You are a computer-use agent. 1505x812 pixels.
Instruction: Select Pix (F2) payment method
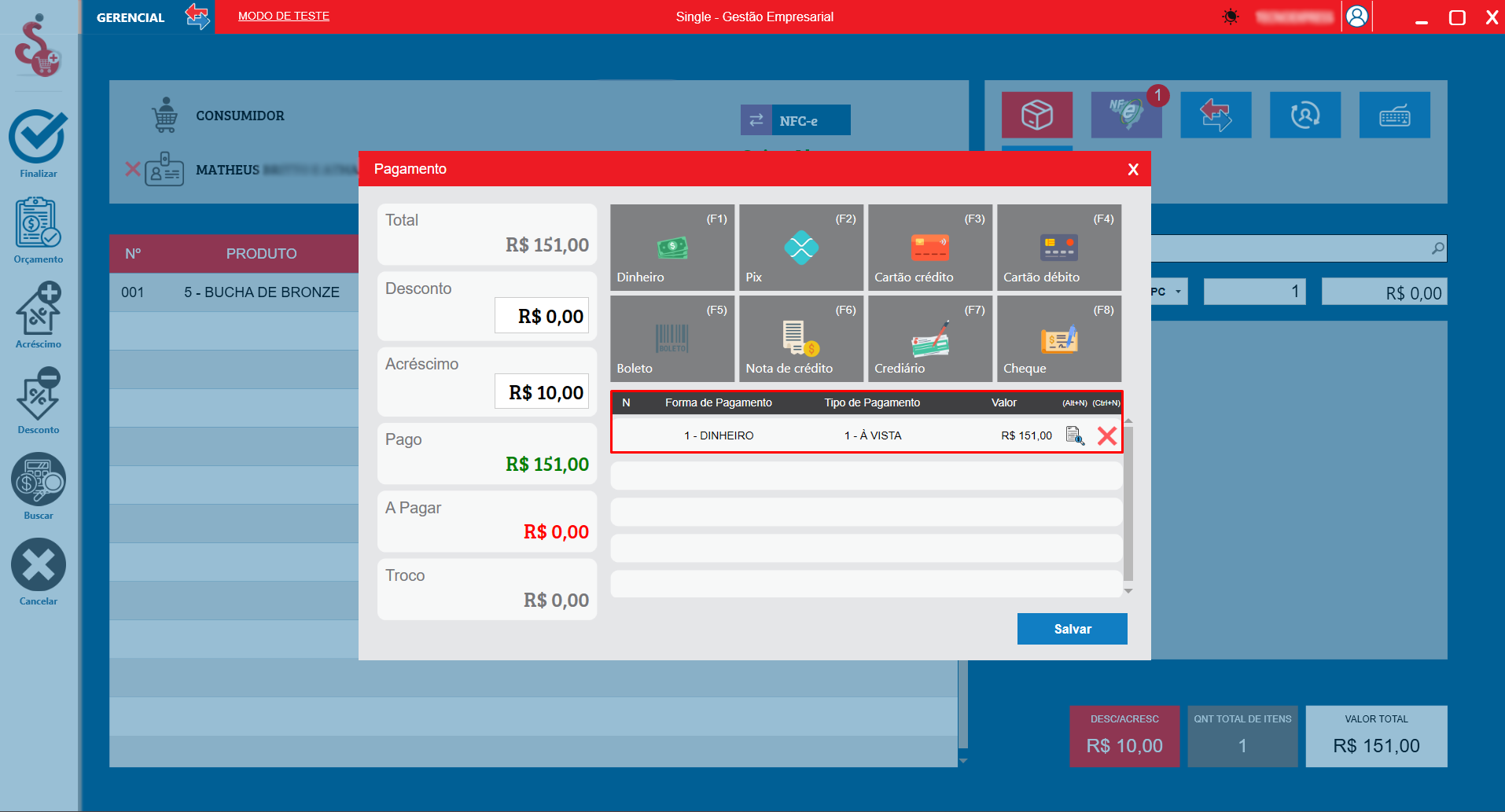[801, 248]
